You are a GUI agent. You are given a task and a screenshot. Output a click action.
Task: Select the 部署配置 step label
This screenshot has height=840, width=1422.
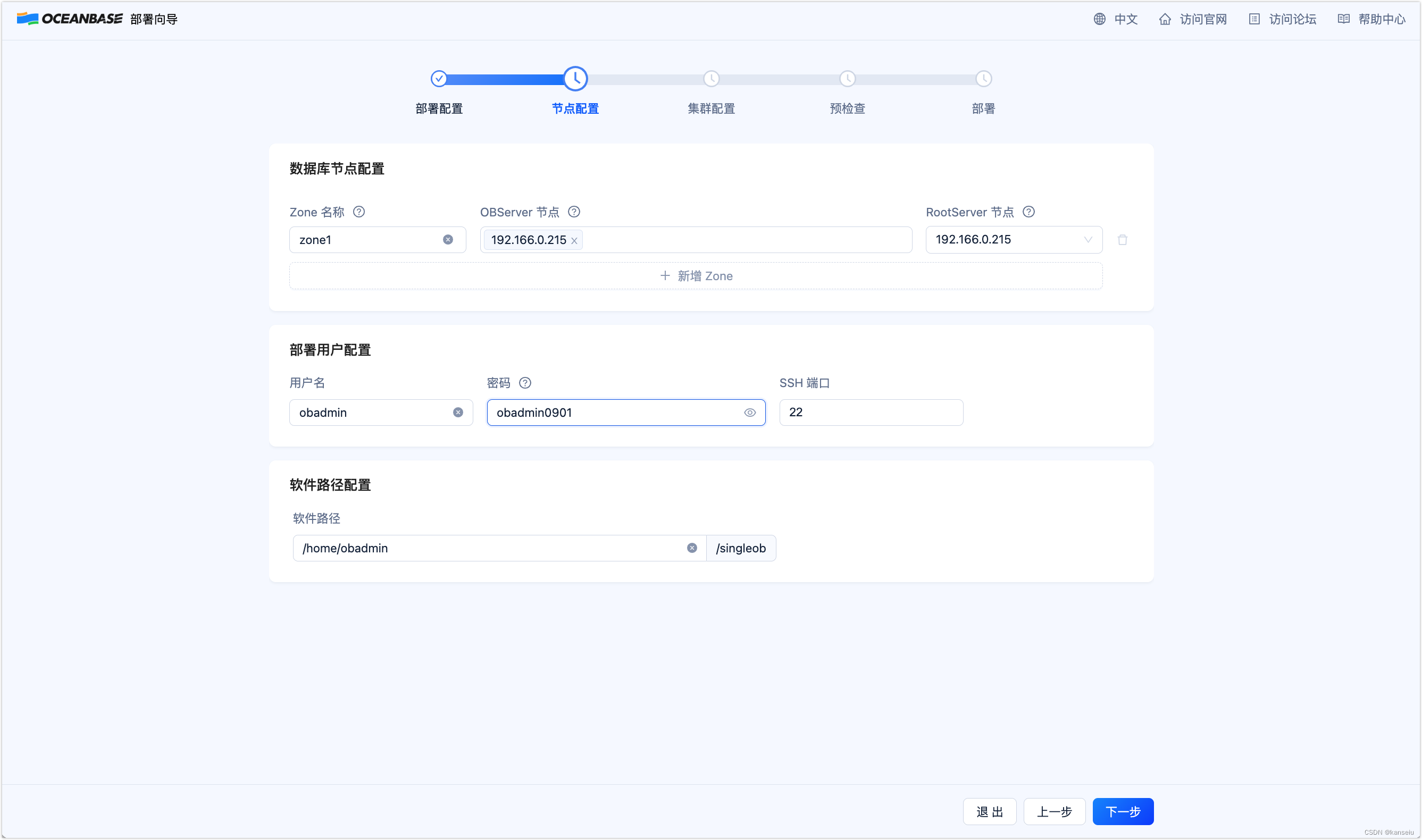439,108
